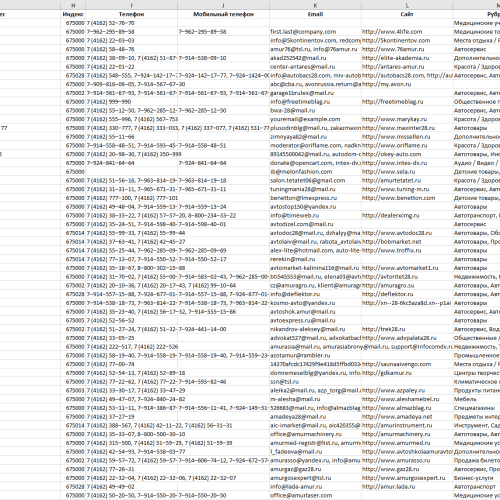Click the 'Мобильный телефон' header cell
The height and width of the screenshot is (500, 500).
(x=223, y=14)
